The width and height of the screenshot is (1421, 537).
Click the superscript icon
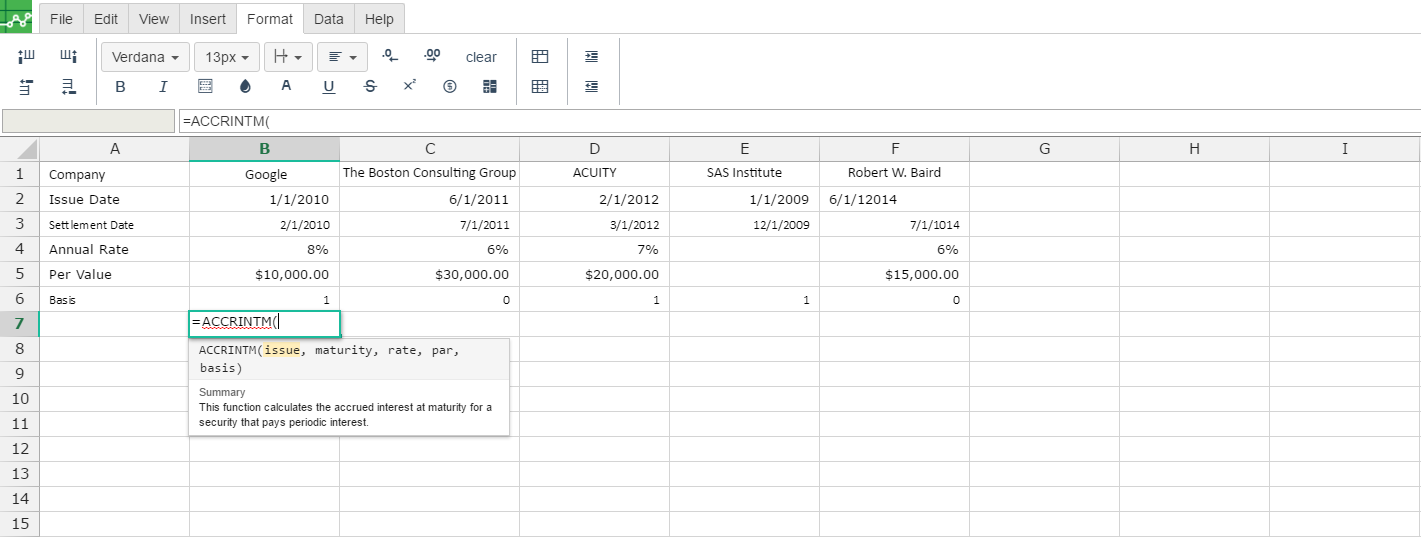[410, 86]
